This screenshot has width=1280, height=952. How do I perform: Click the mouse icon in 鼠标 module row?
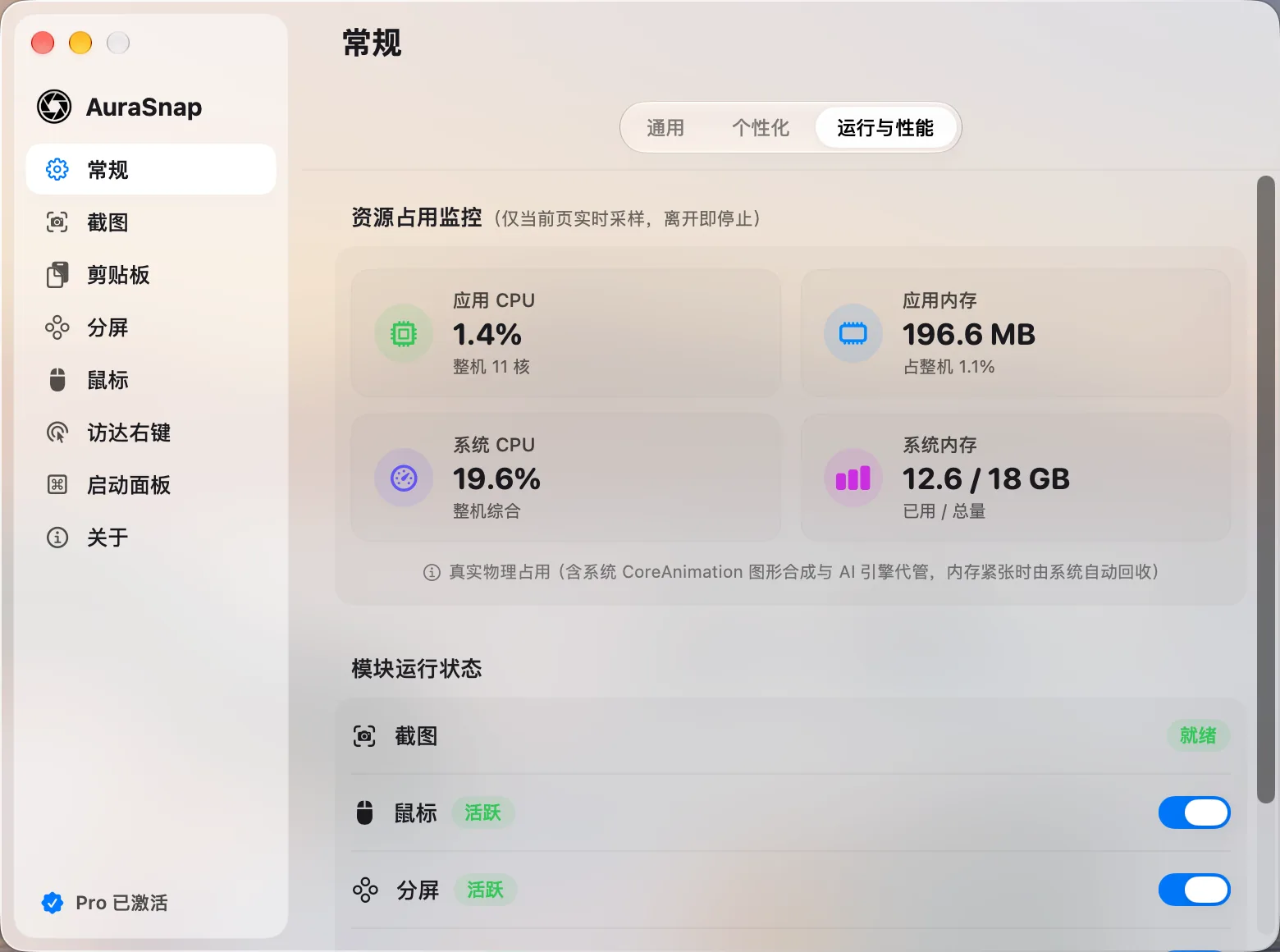pyautogui.click(x=364, y=812)
